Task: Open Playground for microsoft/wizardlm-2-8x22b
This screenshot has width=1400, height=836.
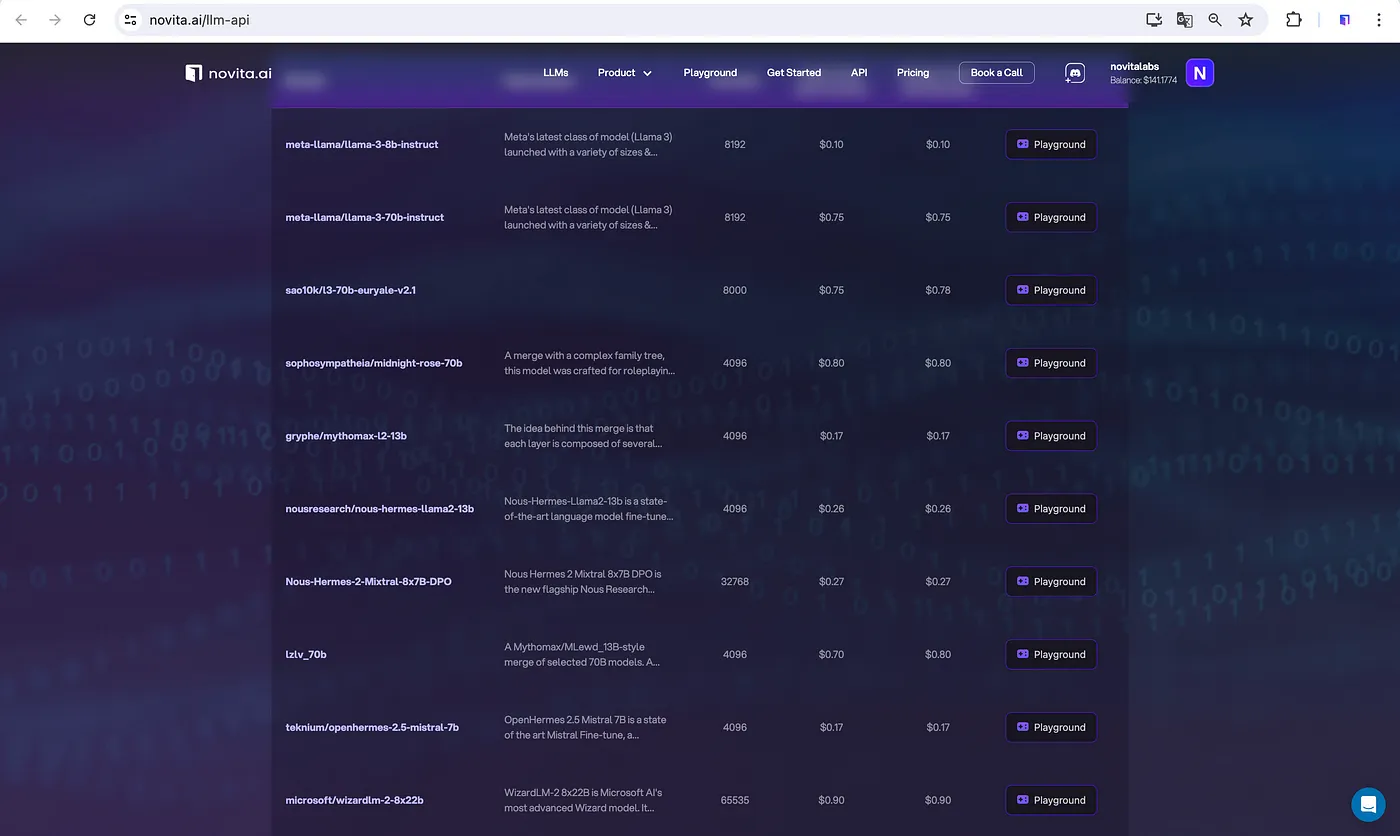Action: pos(1051,801)
